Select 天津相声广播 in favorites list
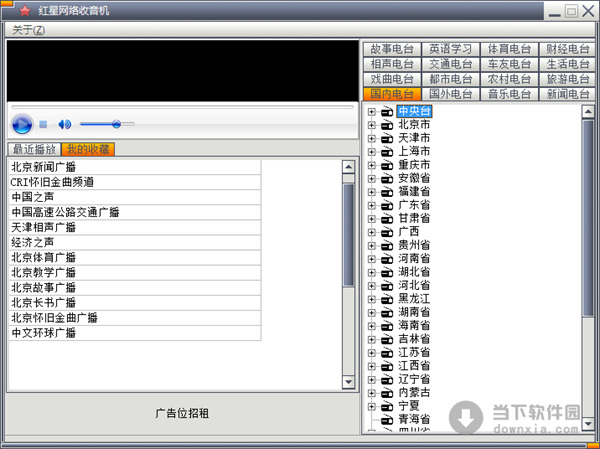600x449 pixels. pyautogui.click(x=135, y=227)
